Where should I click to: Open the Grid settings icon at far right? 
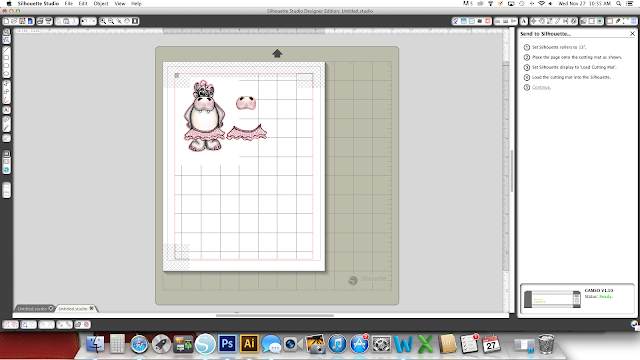point(633,21)
